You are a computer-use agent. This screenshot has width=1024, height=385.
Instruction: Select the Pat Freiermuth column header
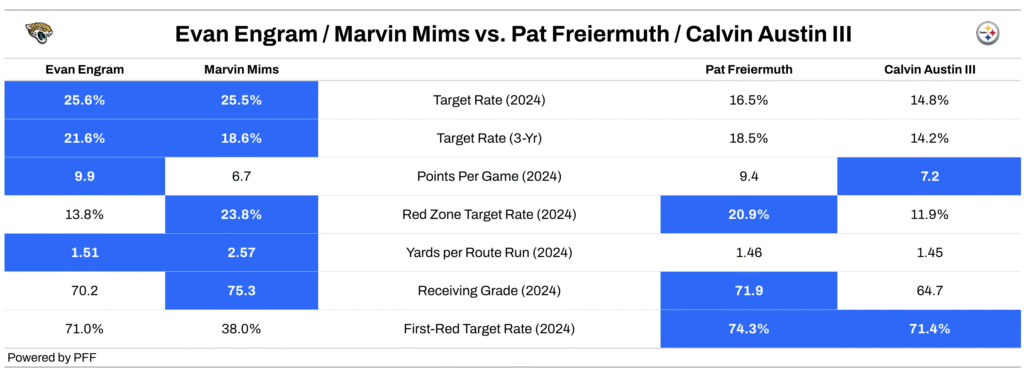(x=748, y=70)
